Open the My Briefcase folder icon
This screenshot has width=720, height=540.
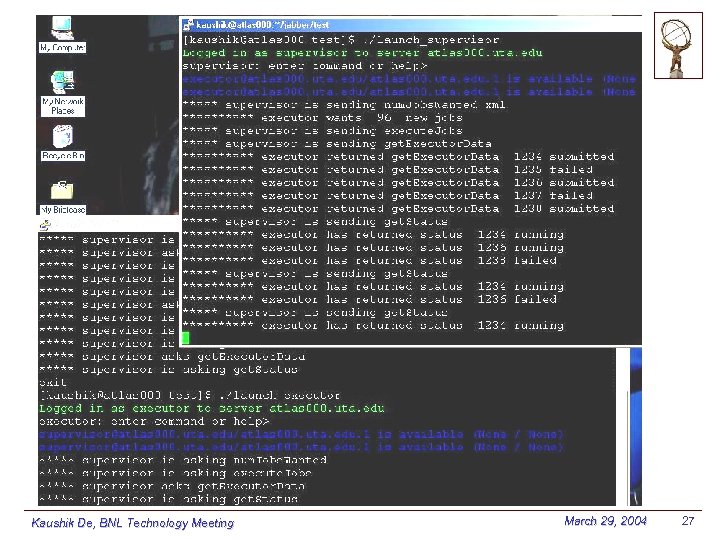pyautogui.click(x=62, y=191)
